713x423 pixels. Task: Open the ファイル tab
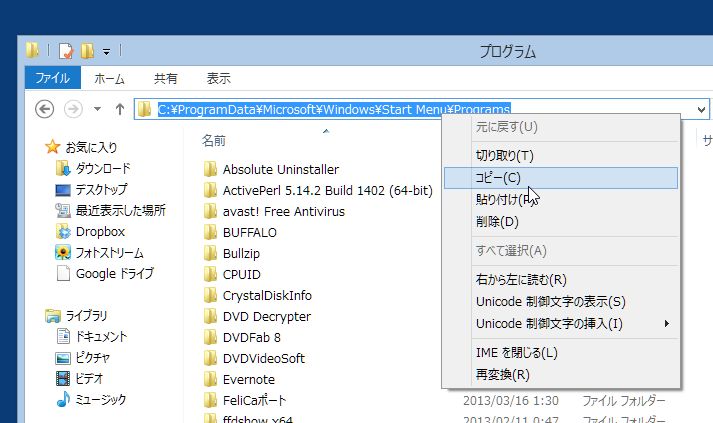53,78
